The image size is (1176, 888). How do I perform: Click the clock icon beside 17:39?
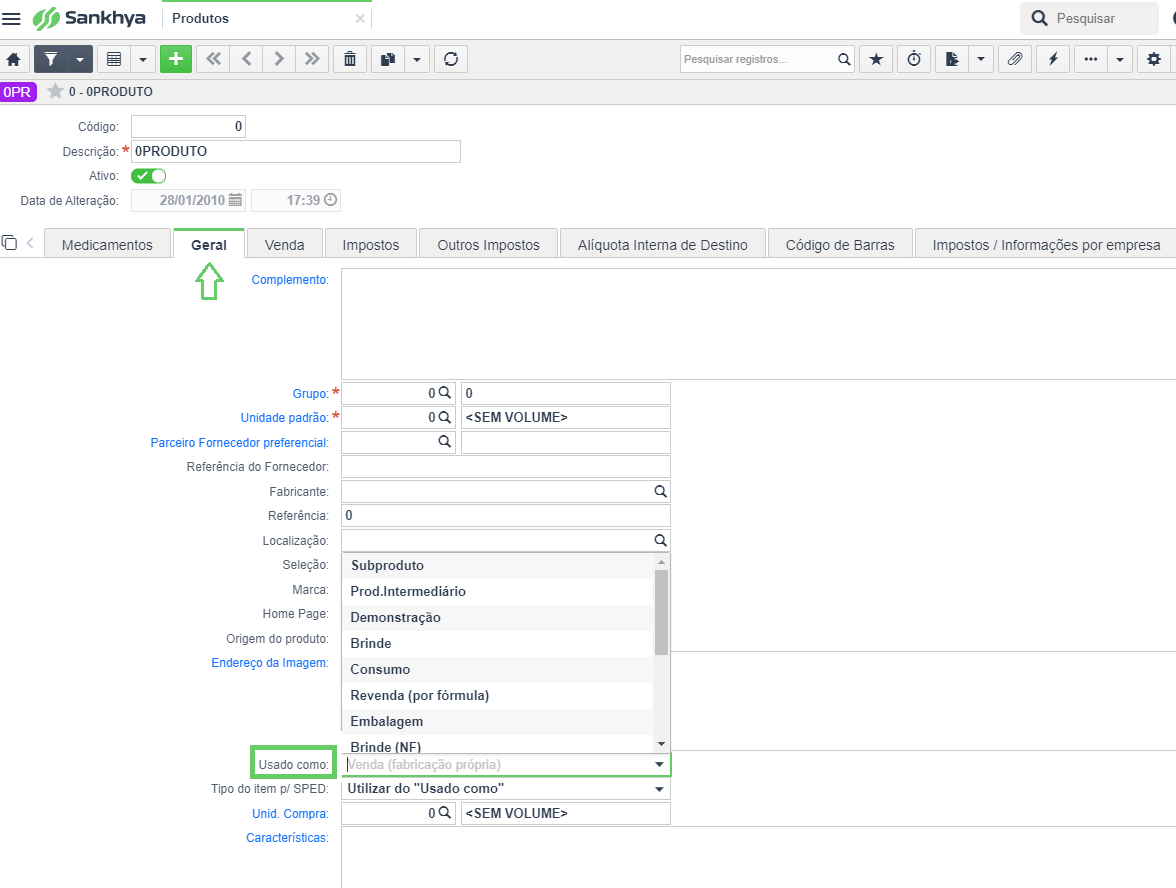click(331, 200)
